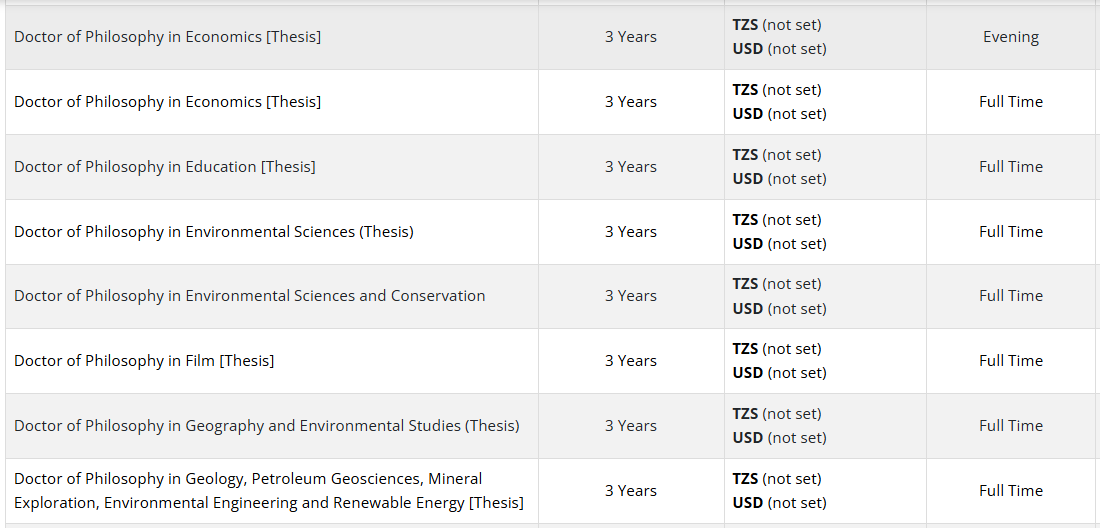The image size is (1100, 528).
Task: Click 3 Years duration in the Education row
Action: pyautogui.click(x=631, y=167)
